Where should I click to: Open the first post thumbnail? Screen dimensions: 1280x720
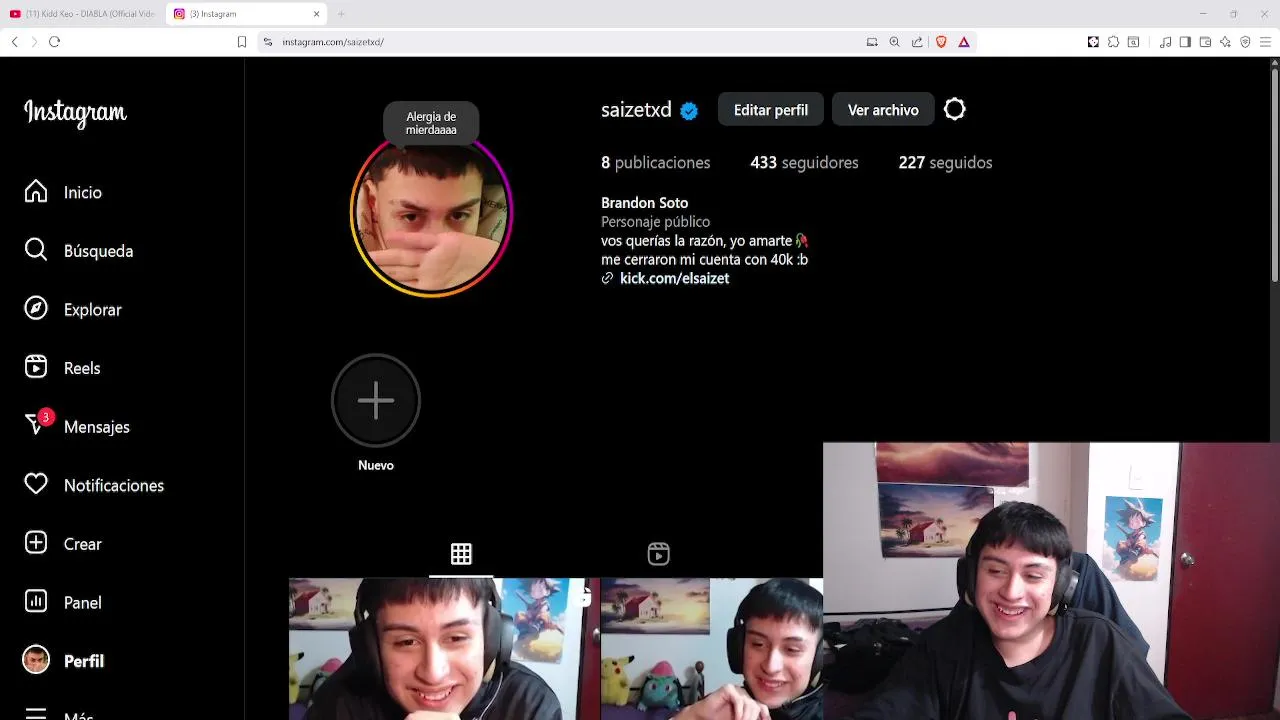(x=443, y=649)
